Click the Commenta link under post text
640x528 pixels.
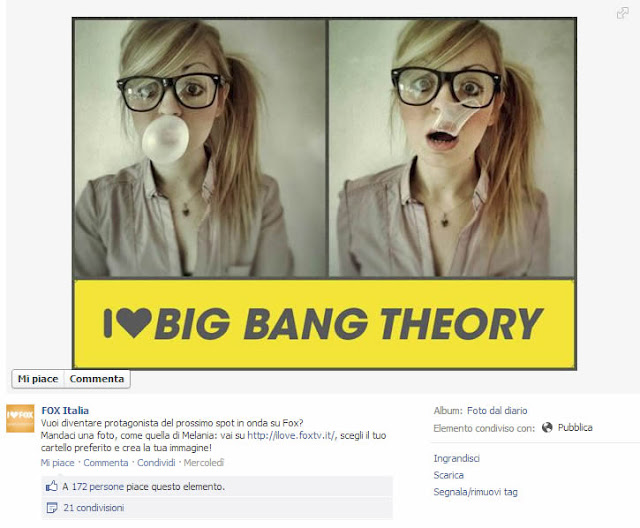pyautogui.click(x=106, y=463)
